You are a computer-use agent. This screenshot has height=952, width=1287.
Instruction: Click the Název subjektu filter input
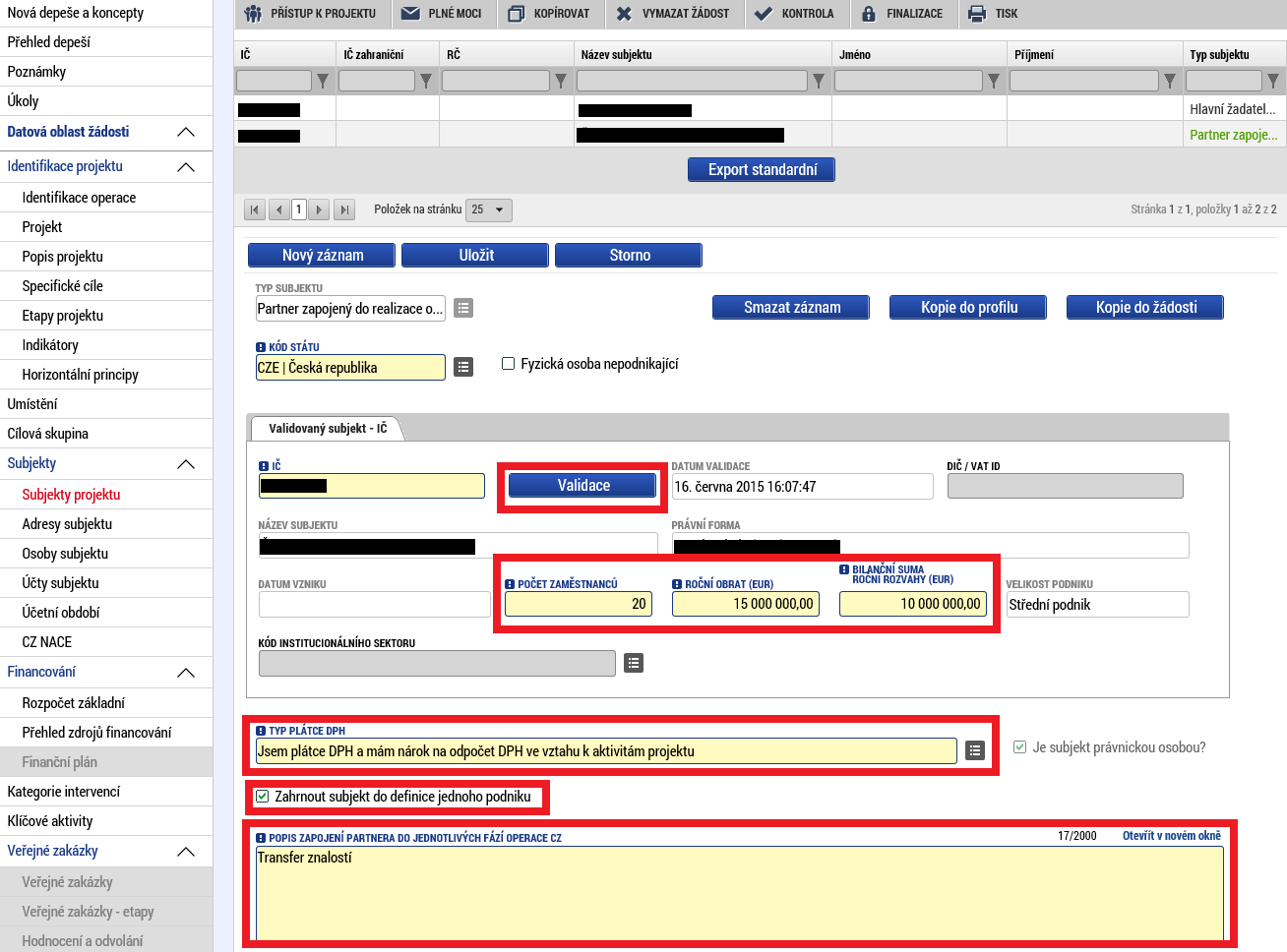693,81
